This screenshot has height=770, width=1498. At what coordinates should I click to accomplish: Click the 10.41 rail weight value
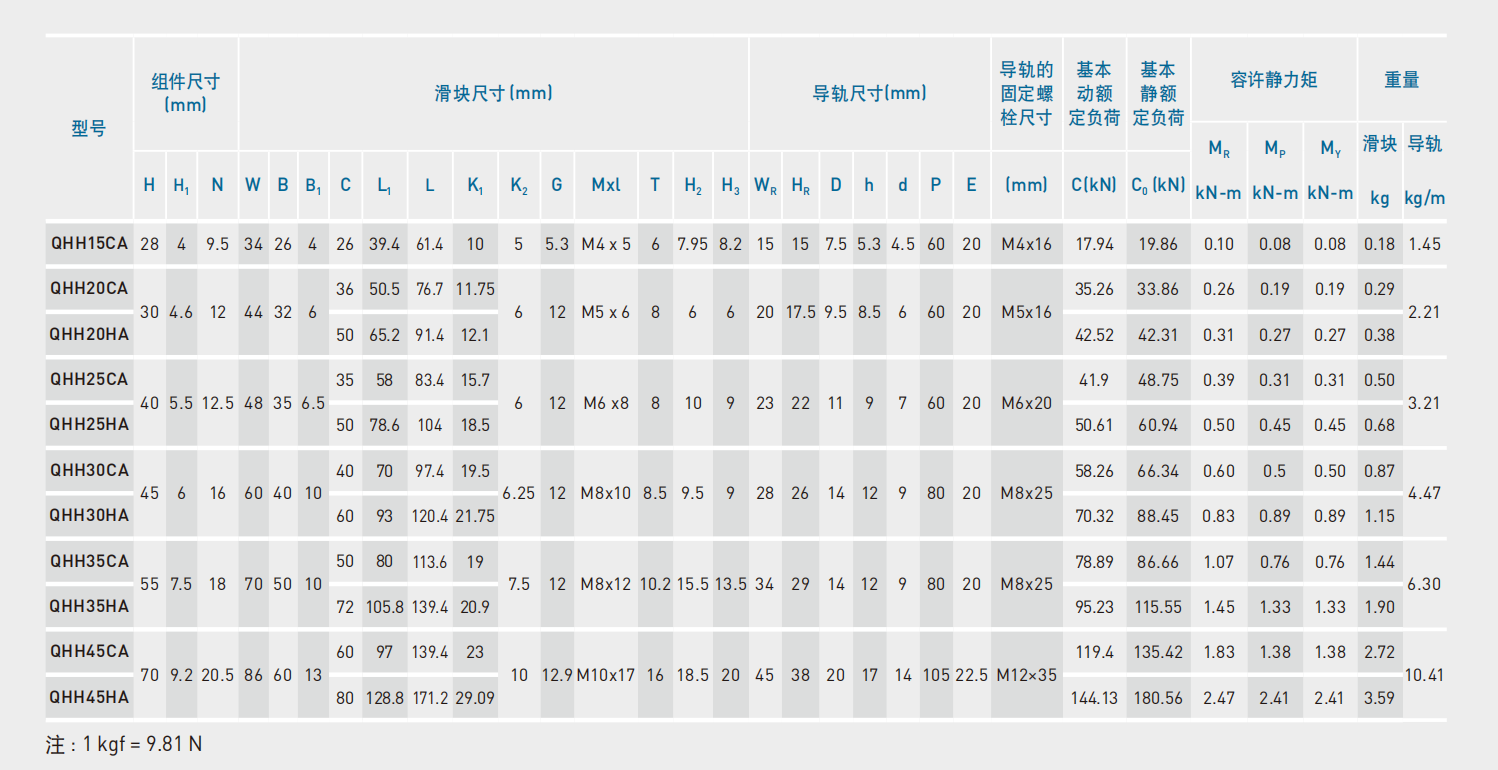[1424, 675]
